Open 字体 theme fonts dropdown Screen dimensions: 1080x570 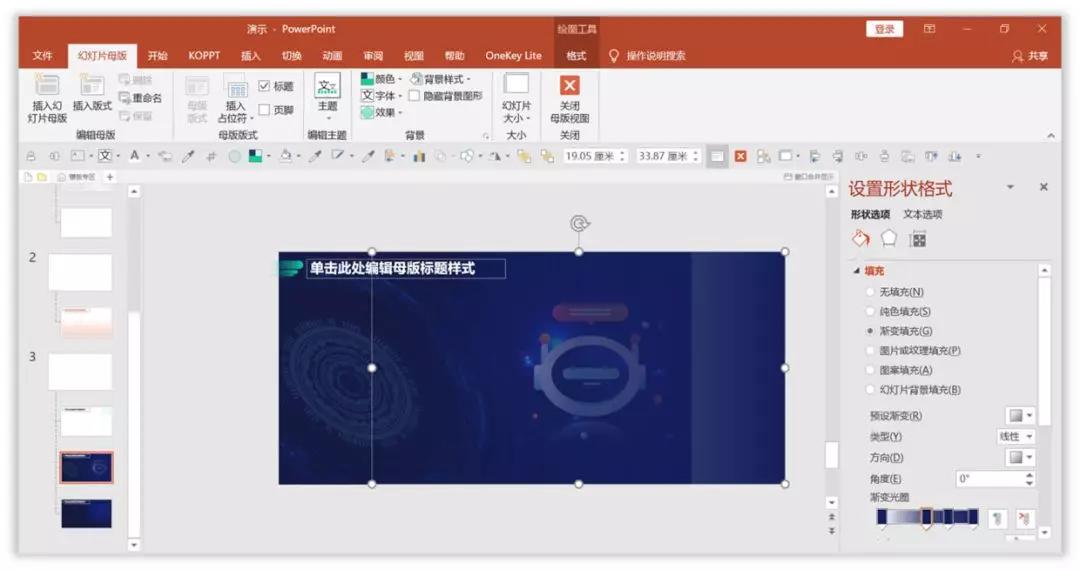381,96
